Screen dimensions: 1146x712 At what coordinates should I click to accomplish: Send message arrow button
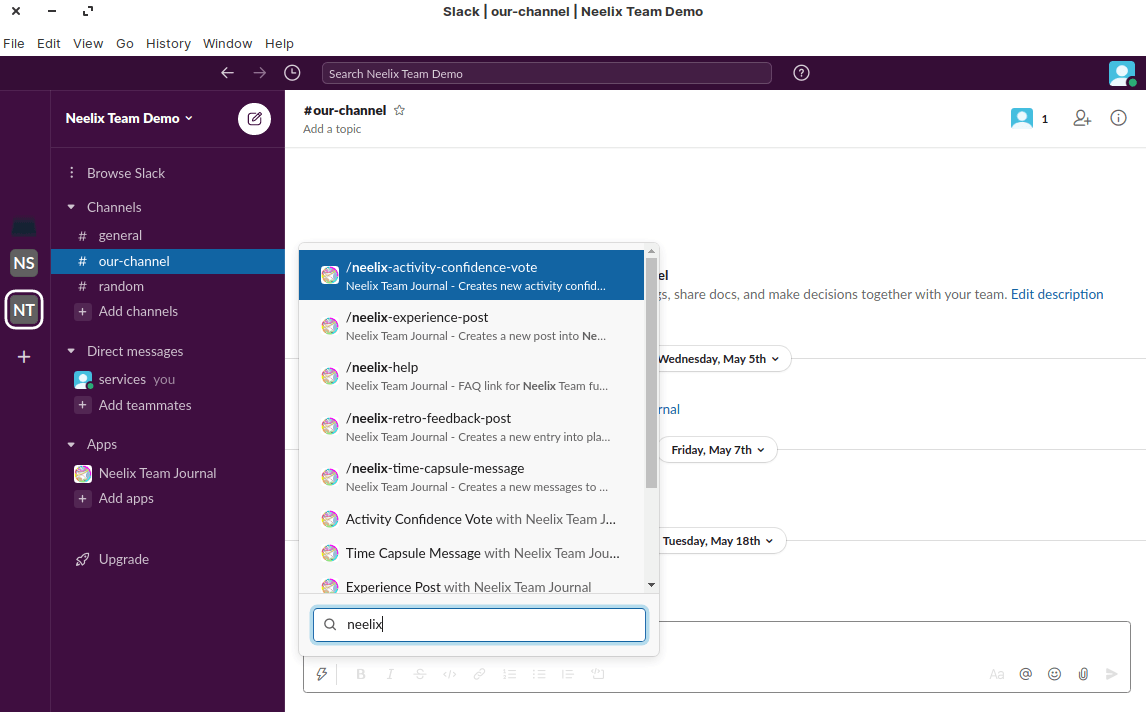1112,674
